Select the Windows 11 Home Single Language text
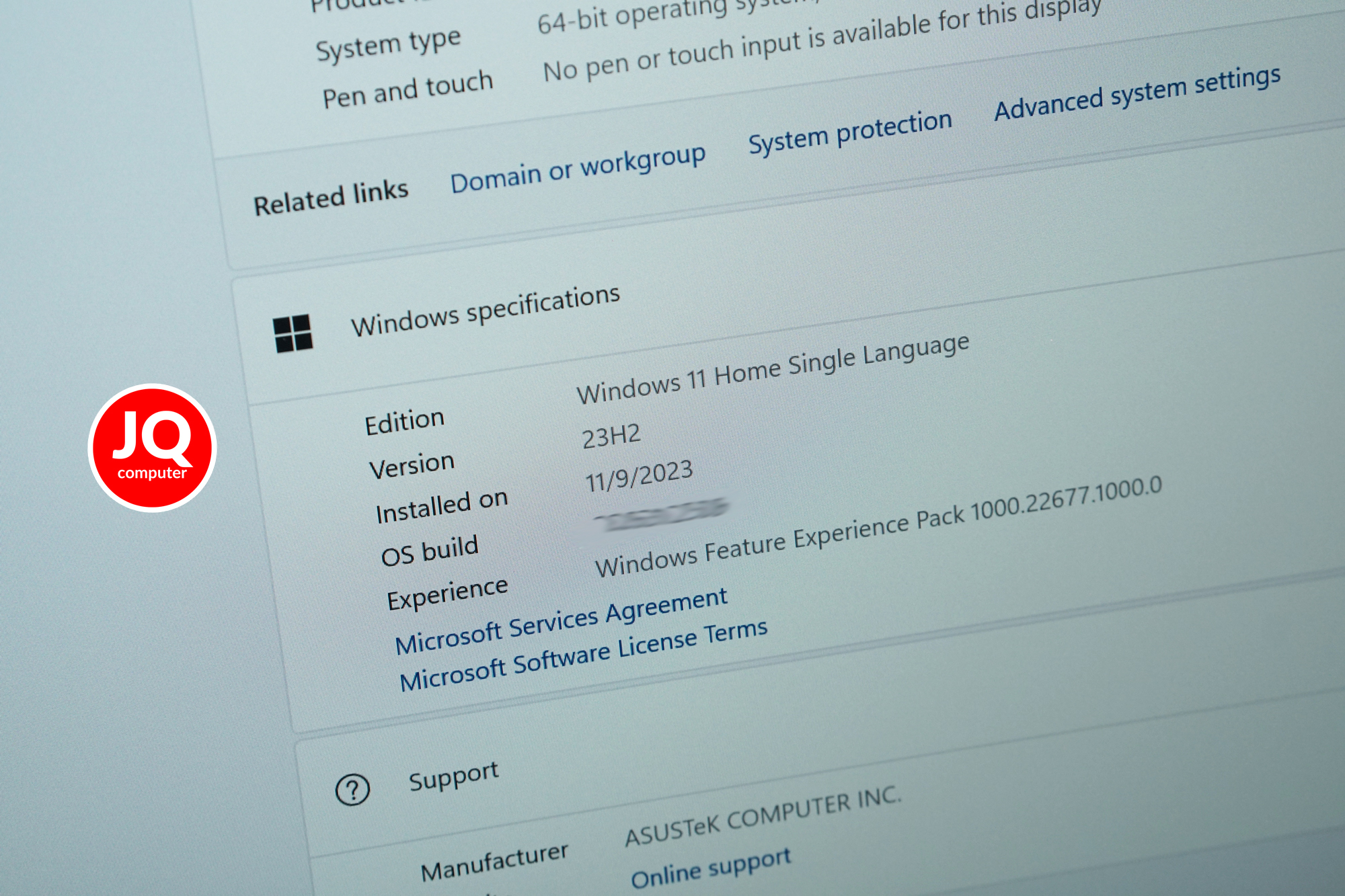 pos(773,370)
